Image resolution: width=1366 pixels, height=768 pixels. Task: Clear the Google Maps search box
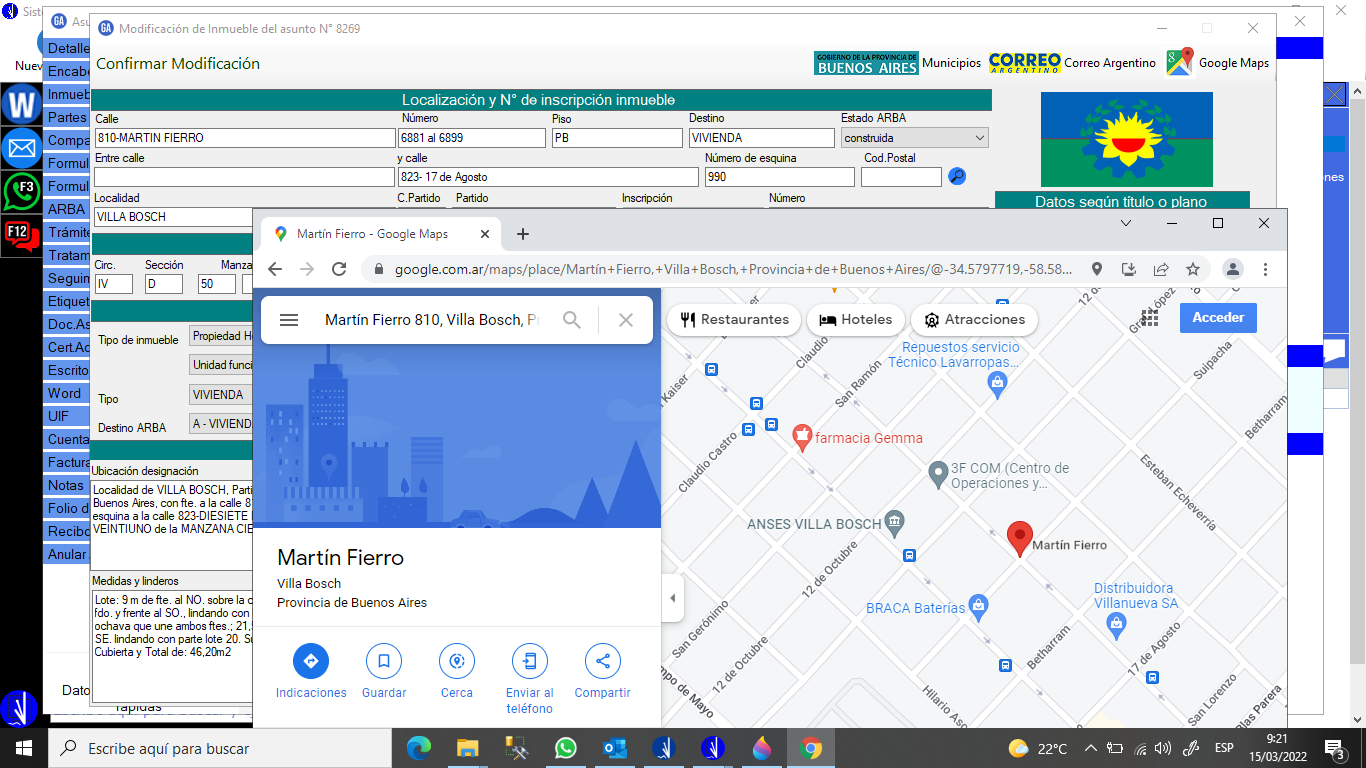[x=626, y=320]
